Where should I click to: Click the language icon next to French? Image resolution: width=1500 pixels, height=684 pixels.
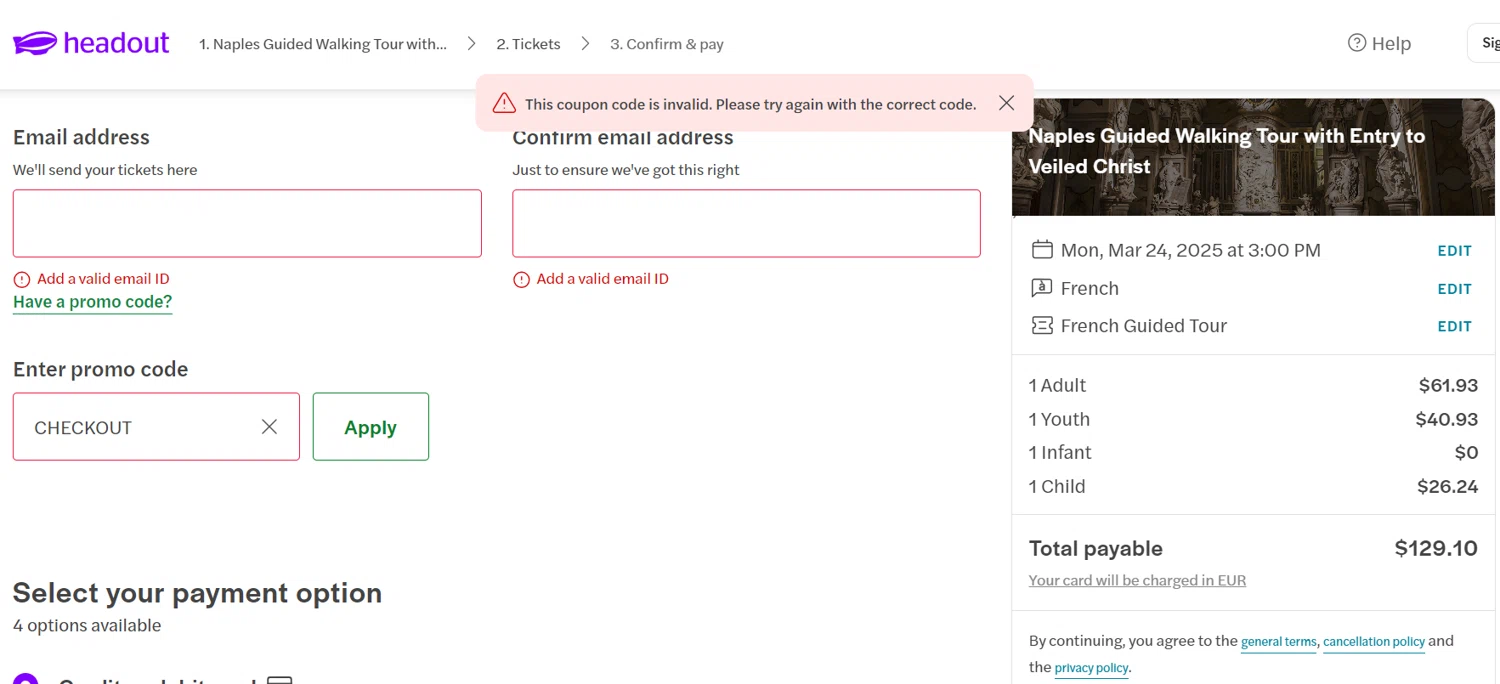[1042, 288]
